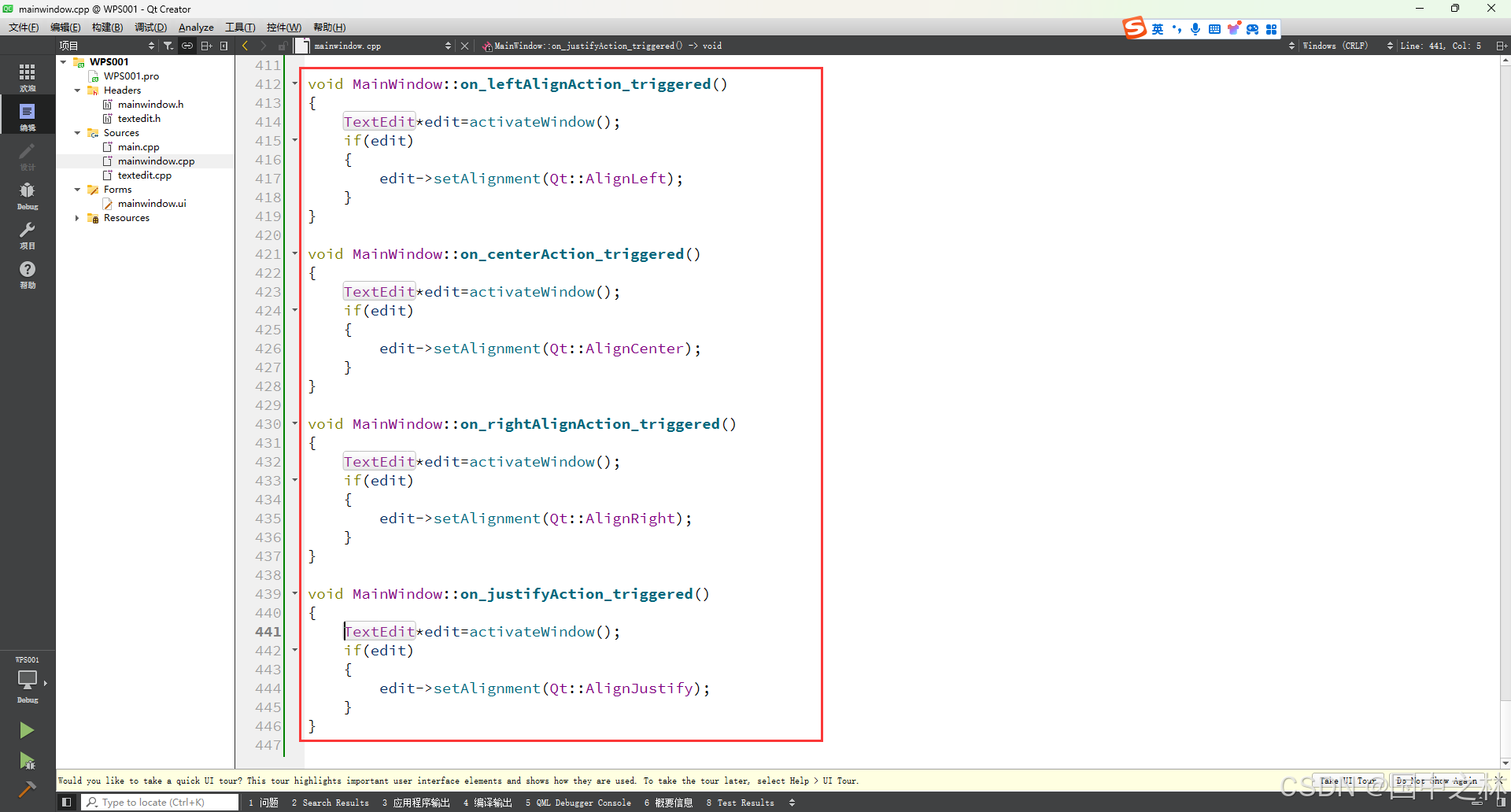Open the 构建(B) menu
The image size is (1511, 812).
107,28
